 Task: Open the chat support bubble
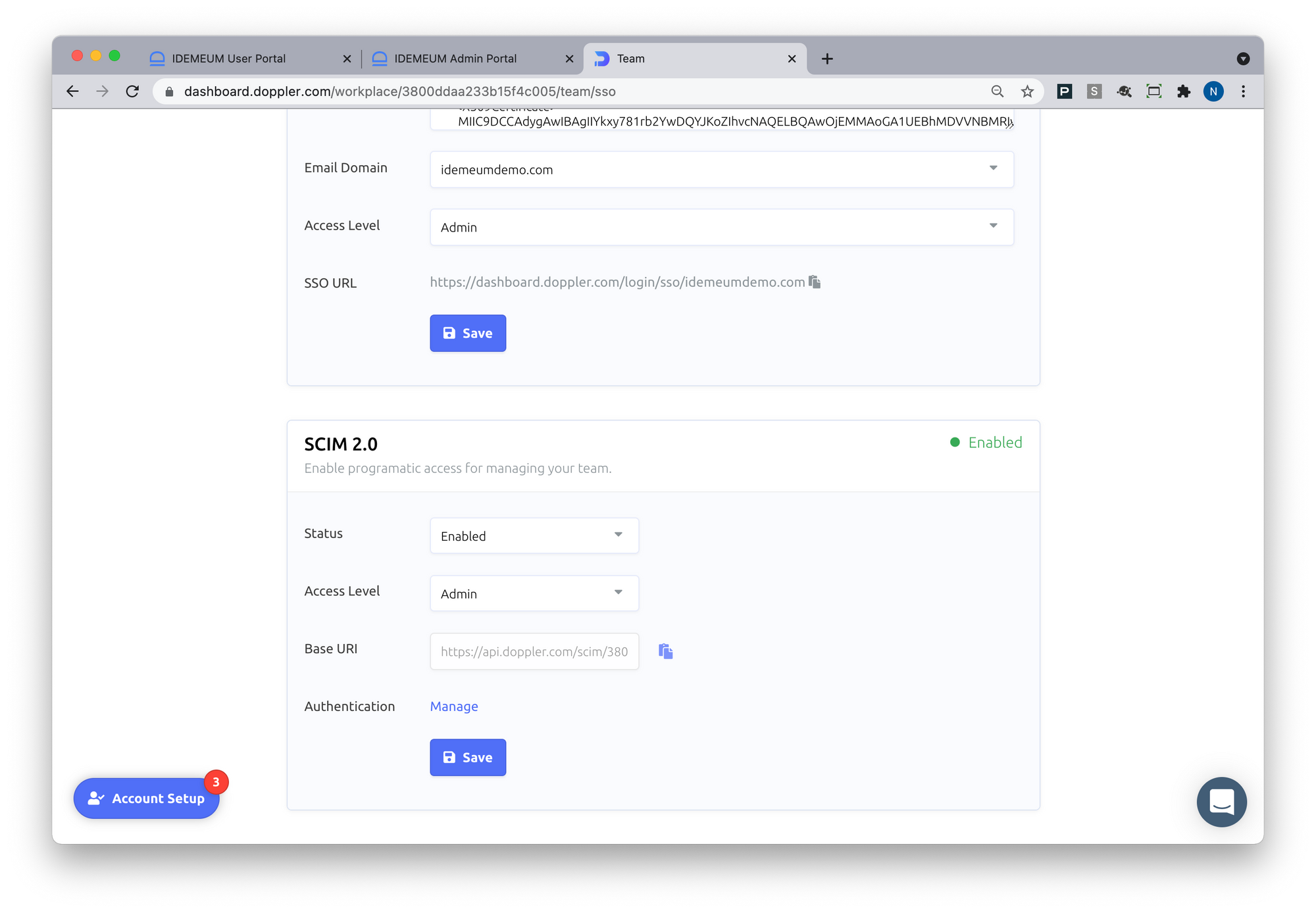1222,802
